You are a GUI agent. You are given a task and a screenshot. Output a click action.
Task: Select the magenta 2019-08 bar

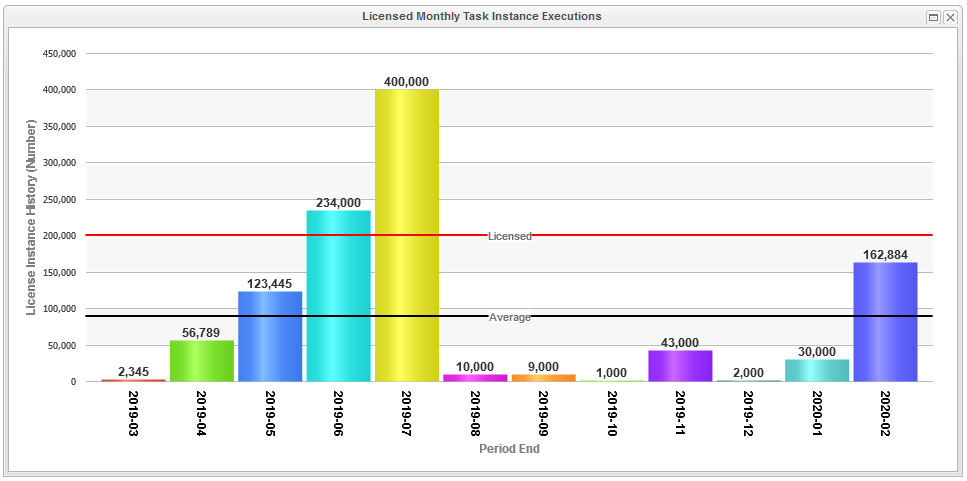pyautogui.click(x=475, y=378)
